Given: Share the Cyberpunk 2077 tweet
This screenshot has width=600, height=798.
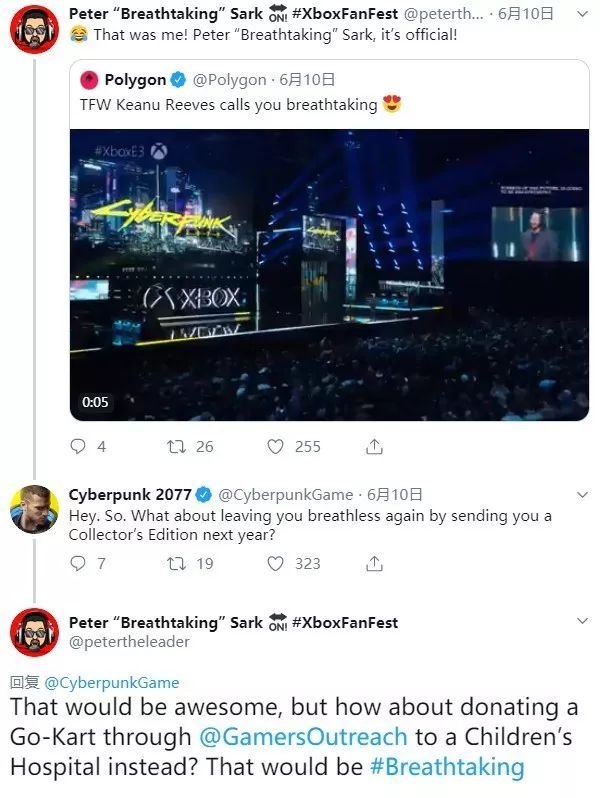Looking at the screenshot, I should [375, 564].
